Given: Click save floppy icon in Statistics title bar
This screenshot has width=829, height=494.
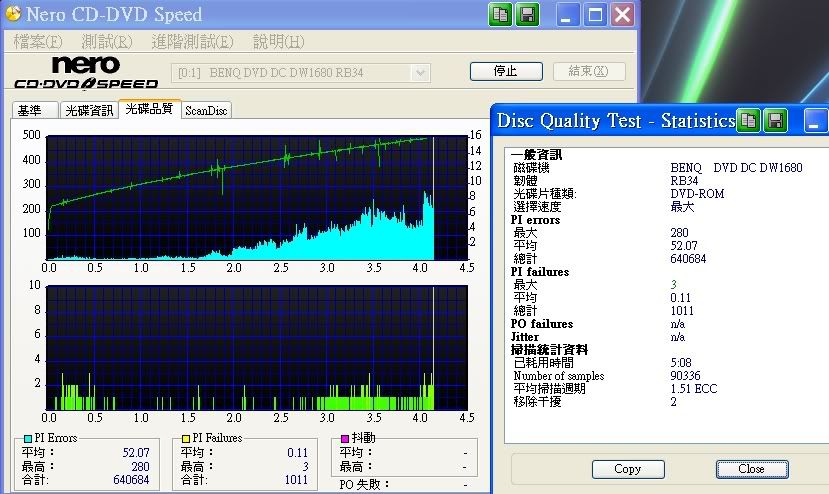Looking at the screenshot, I should tap(776, 121).
